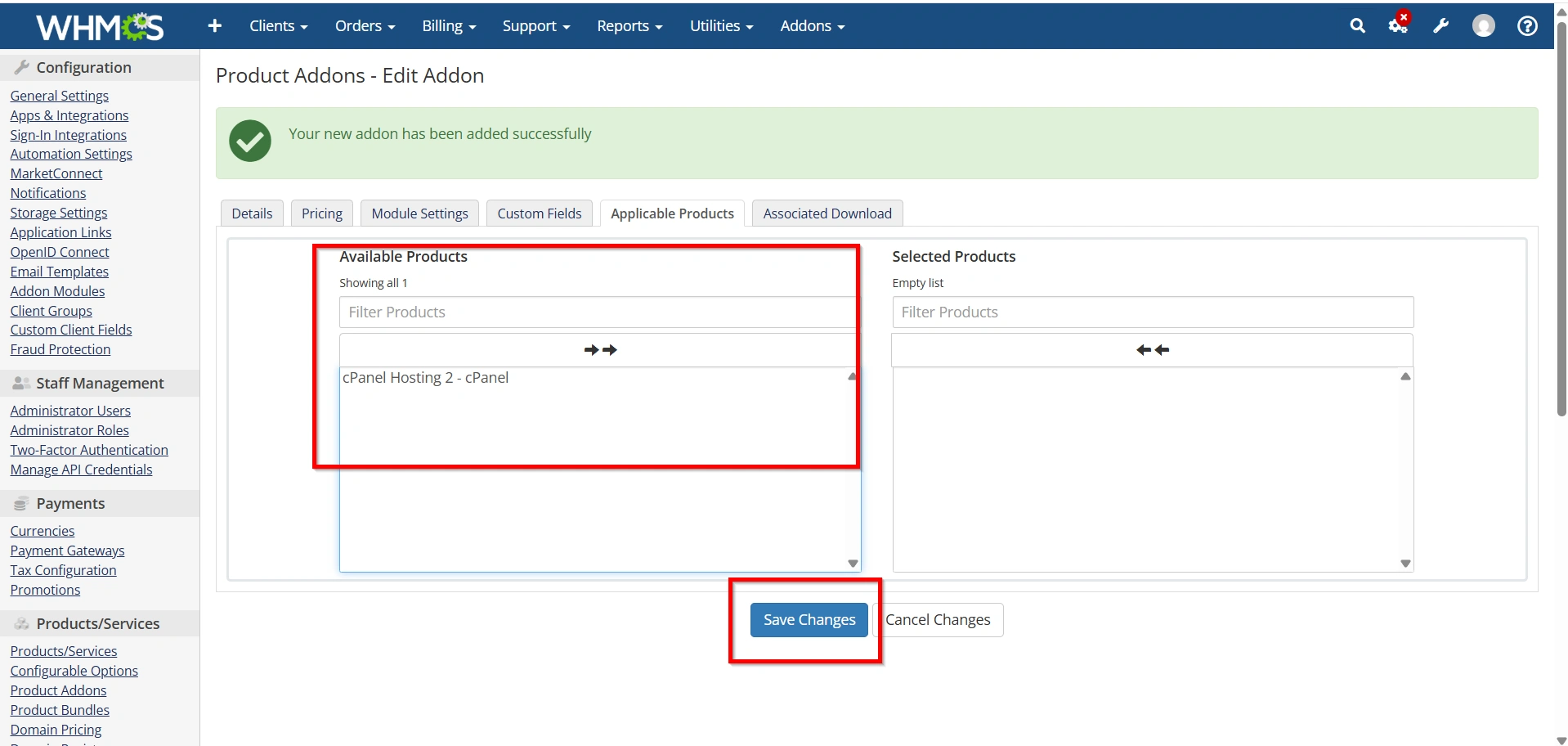
Task: Open Application Links link
Action: [x=60, y=232]
